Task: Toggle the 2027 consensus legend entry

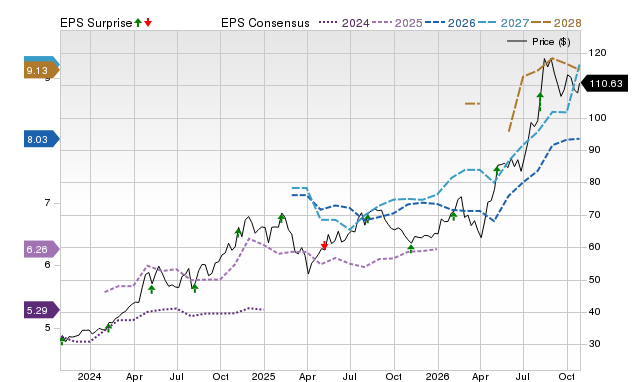Action: 503,23
